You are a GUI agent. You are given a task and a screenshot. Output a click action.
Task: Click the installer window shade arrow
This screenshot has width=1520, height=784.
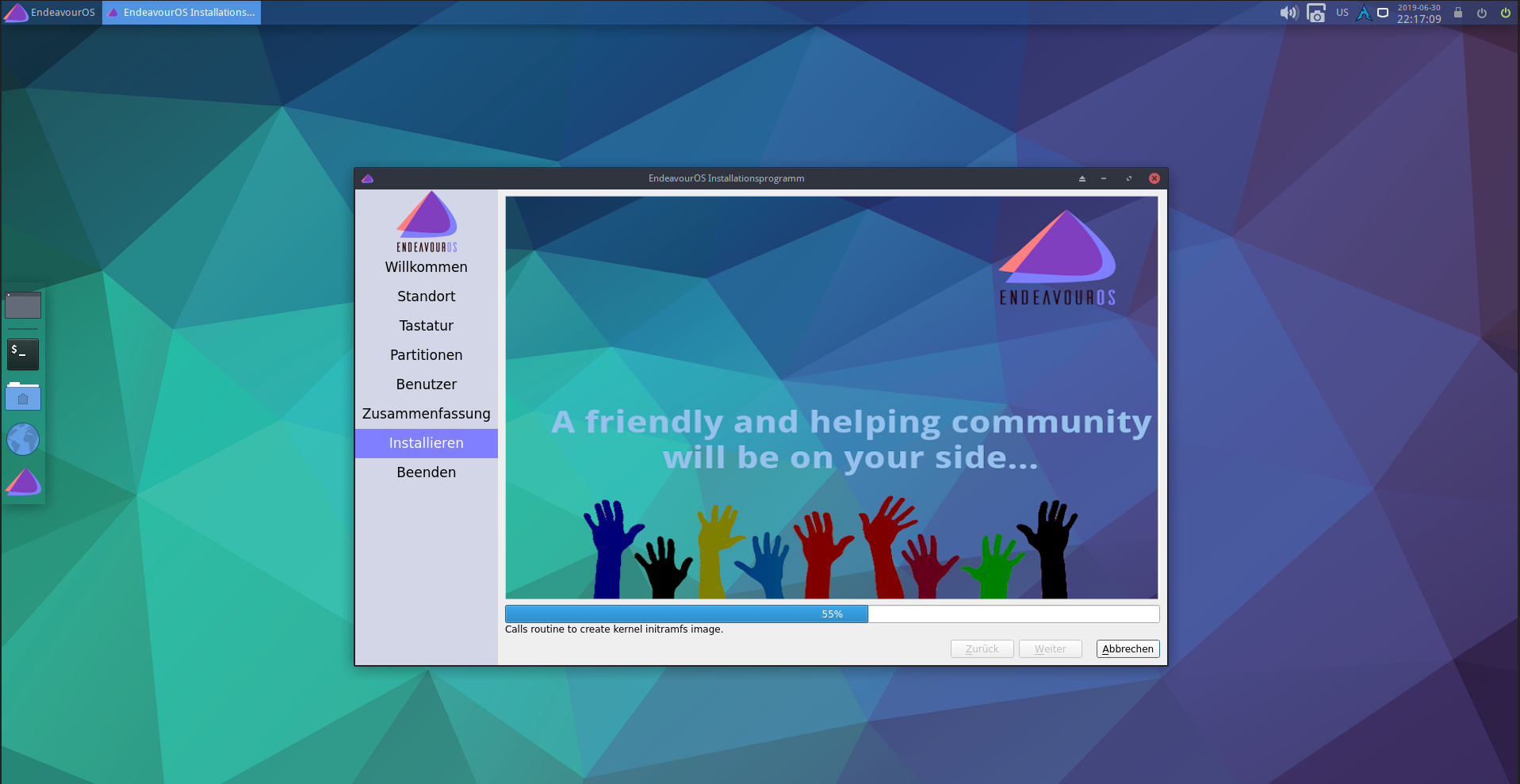point(1082,178)
